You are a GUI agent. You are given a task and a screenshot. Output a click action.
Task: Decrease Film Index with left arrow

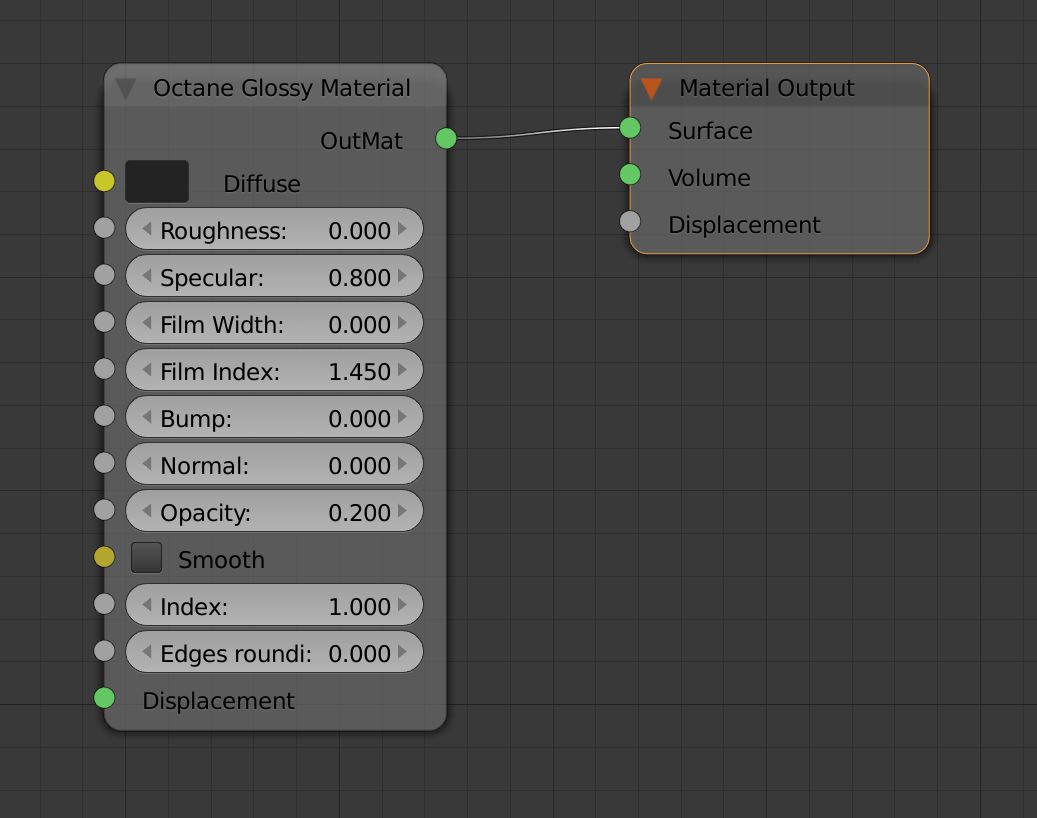(147, 370)
